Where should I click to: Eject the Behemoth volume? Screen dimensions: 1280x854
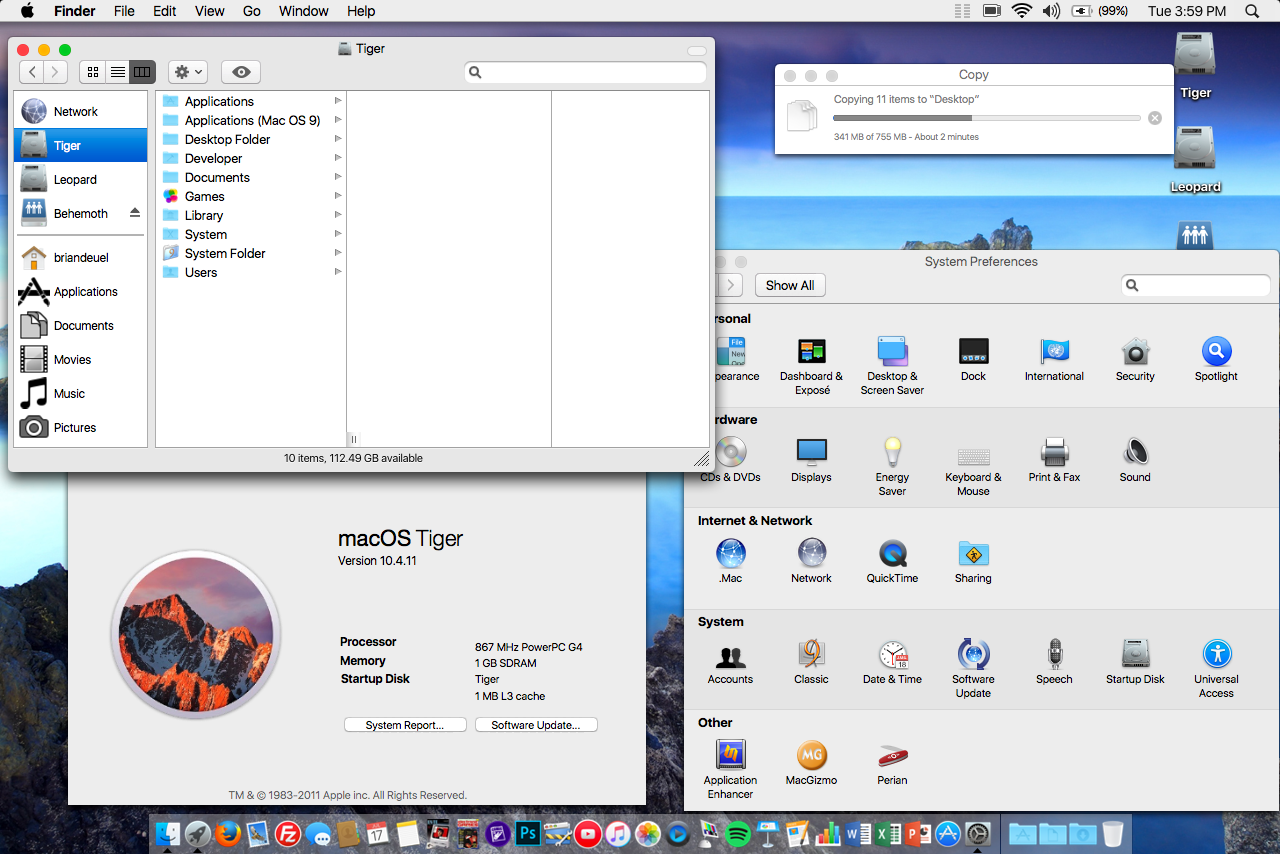coord(135,213)
